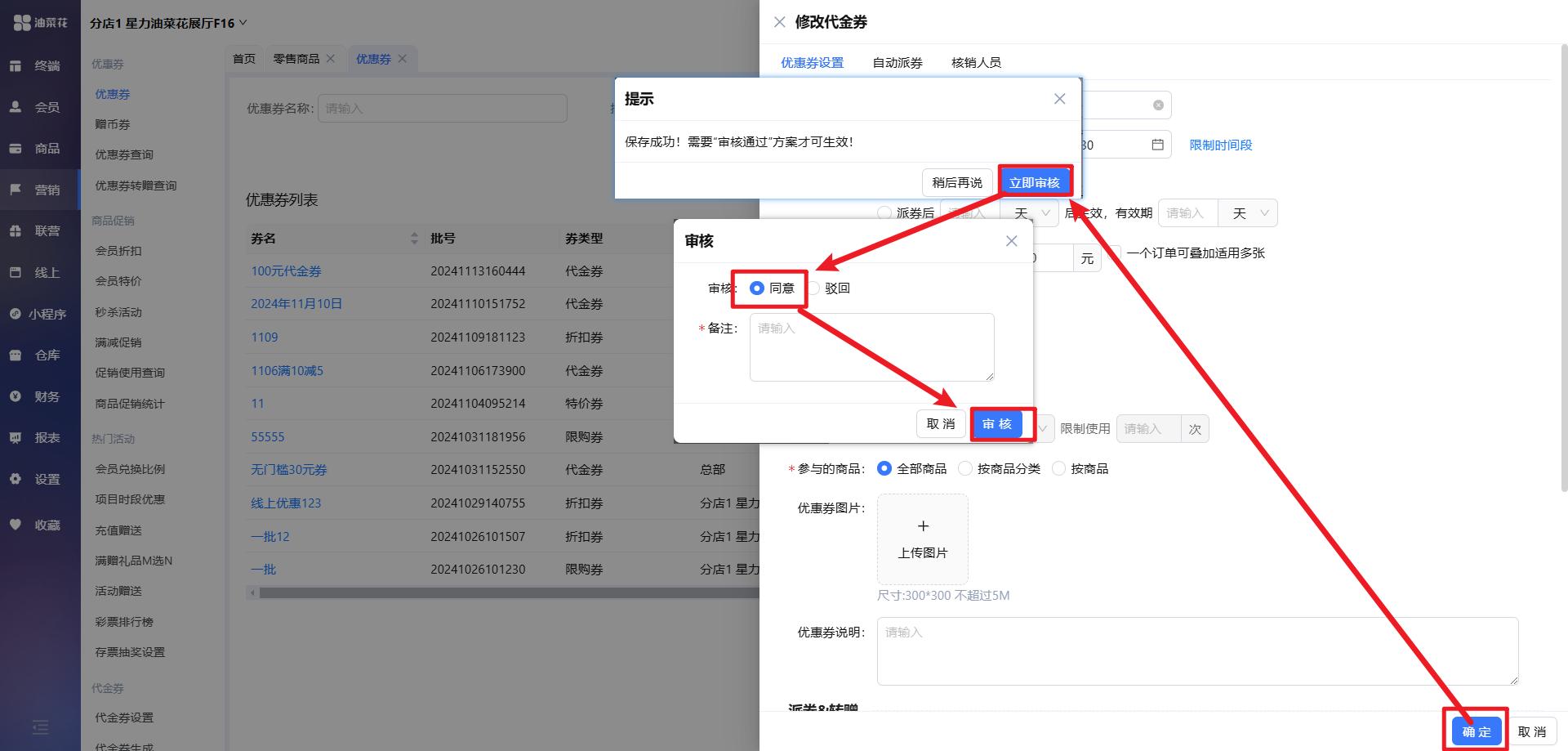Open coupon 100元代金券 link

point(286,270)
